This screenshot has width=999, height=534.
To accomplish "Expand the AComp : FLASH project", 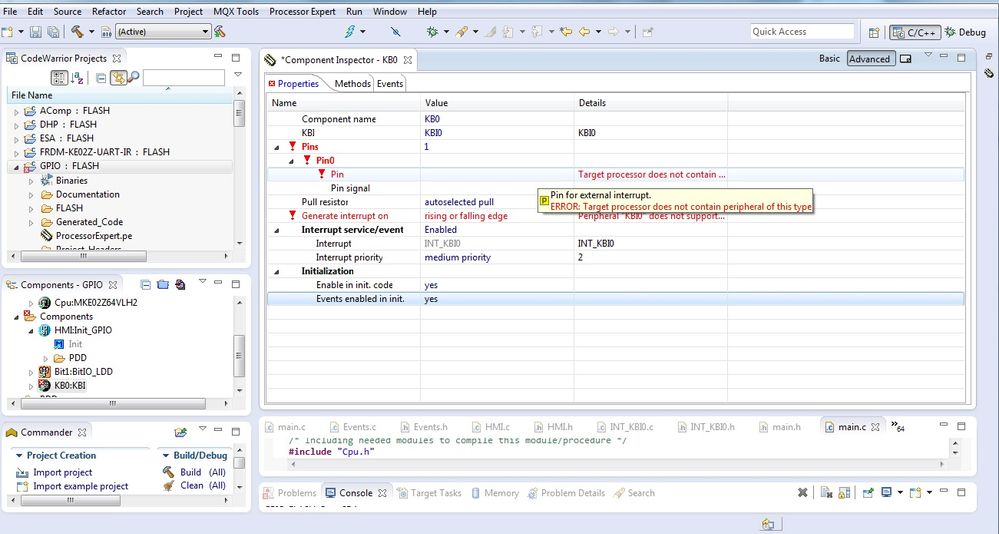I will 17,111.
